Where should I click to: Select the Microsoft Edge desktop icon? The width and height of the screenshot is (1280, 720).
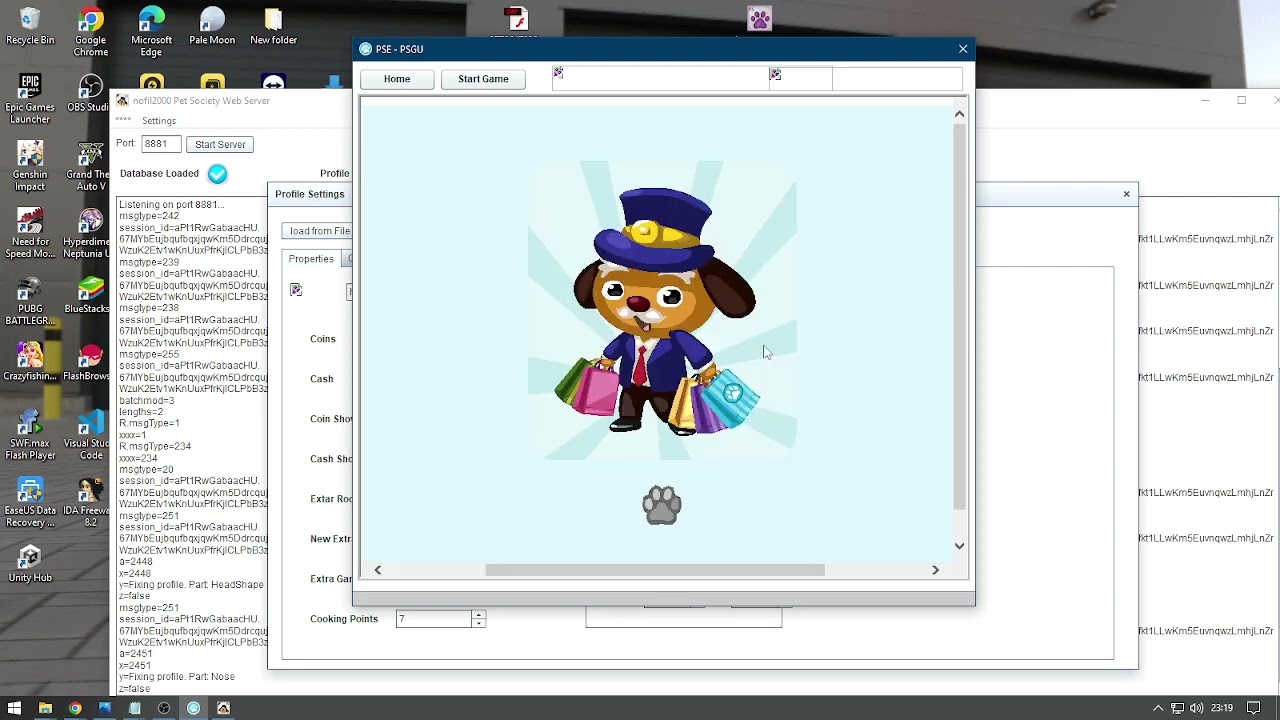click(x=152, y=33)
